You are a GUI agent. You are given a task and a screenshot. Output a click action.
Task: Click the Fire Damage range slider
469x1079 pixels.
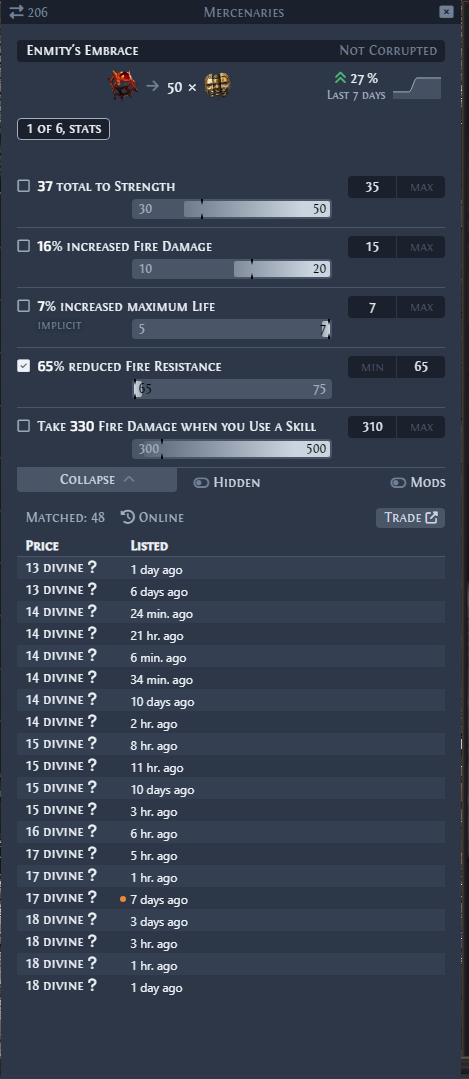[232, 269]
